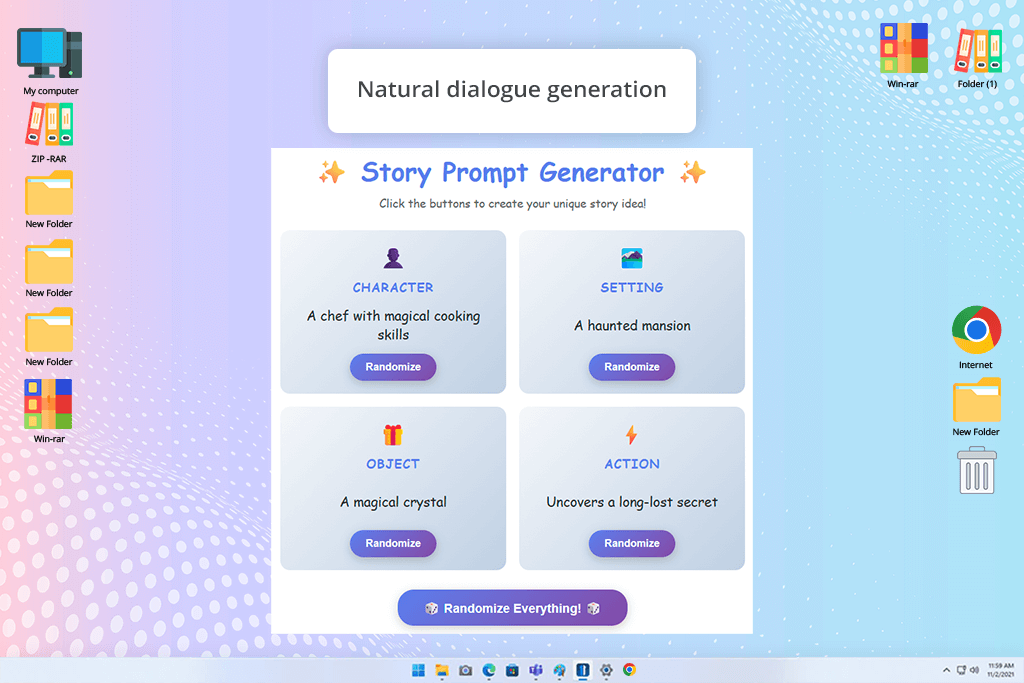The width and height of the screenshot is (1024, 683).
Task: Click the volume speaker icon in the system tray
Action: point(974,671)
